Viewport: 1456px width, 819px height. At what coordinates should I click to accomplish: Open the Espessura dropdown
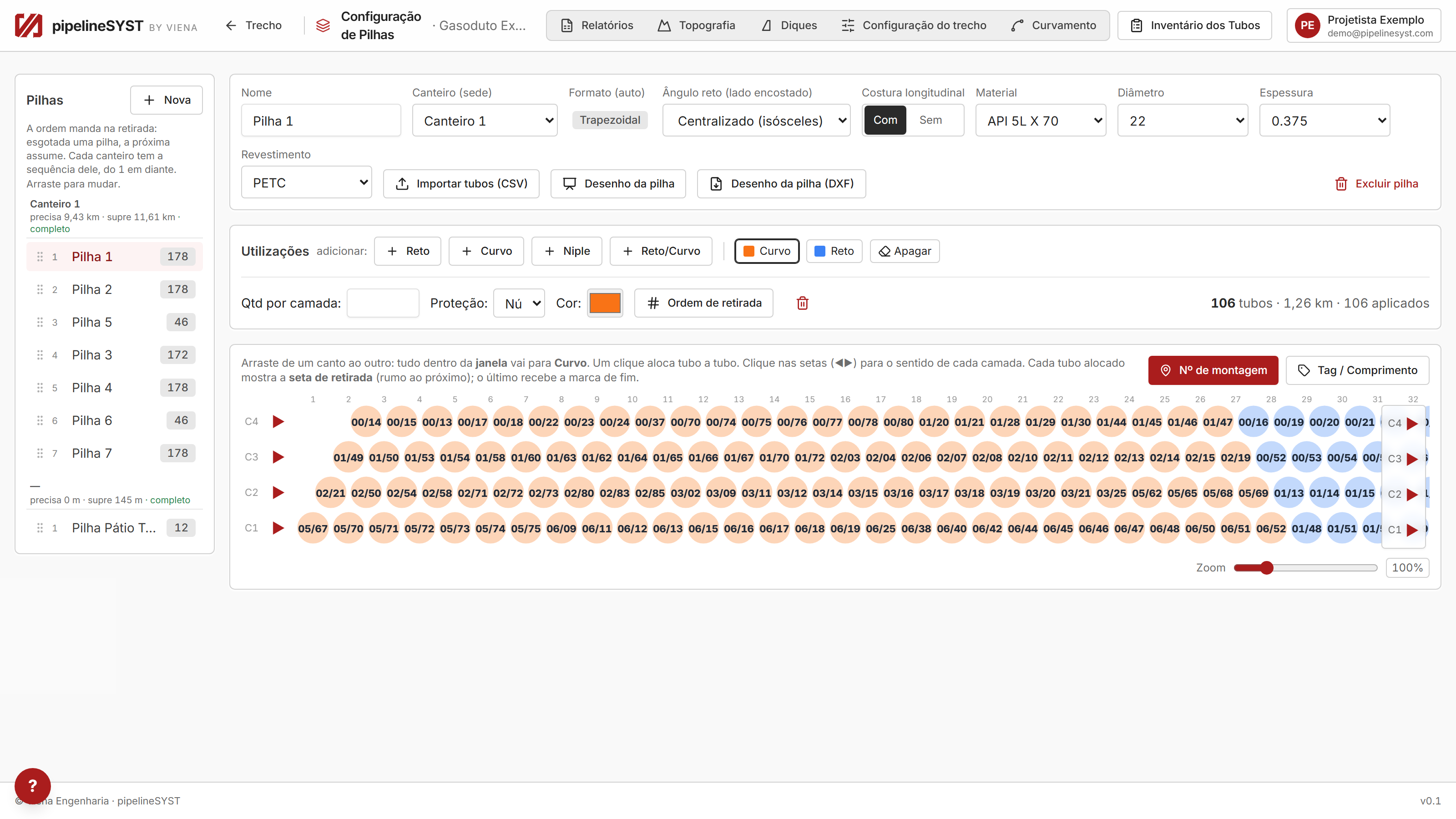(1325, 121)
